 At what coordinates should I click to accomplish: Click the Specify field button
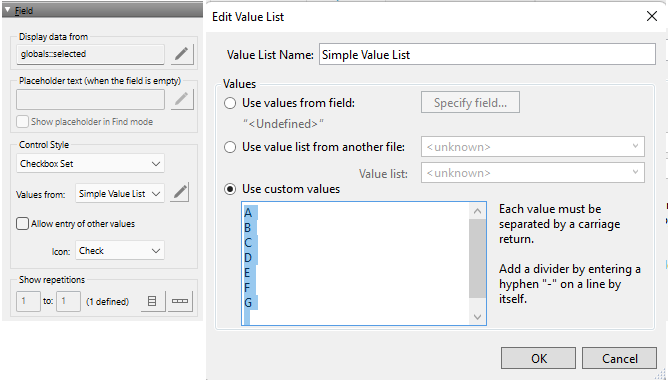coord(470,103)
